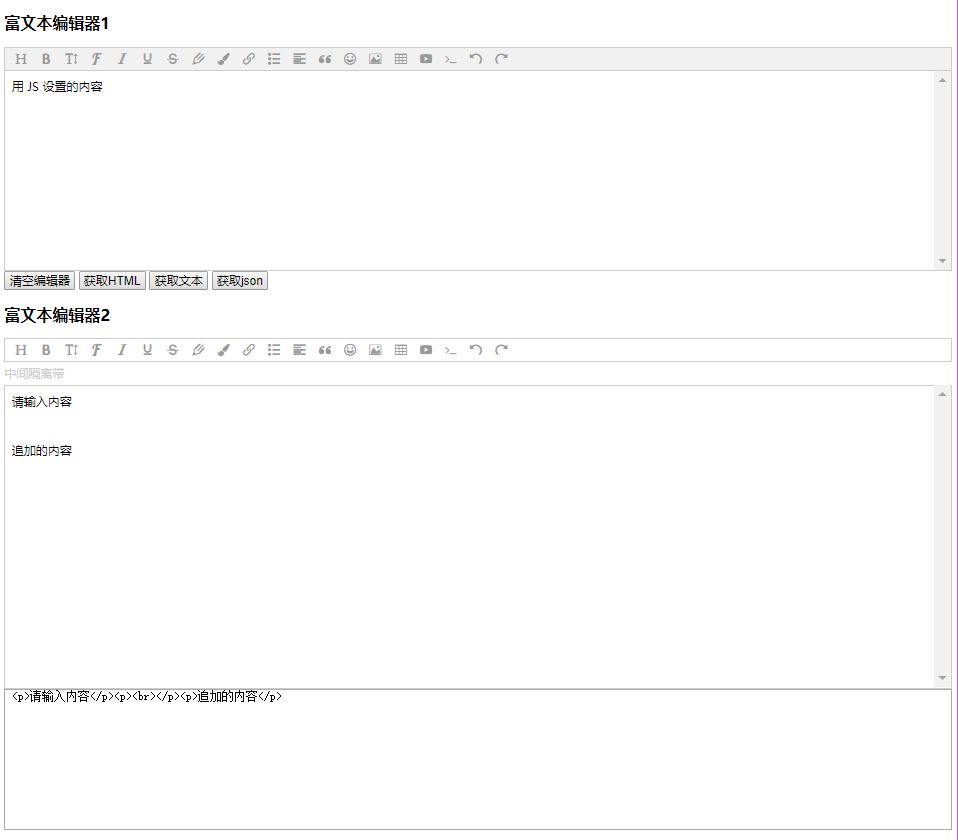958x840 pixels.
Task: Insert image using editor 2 image icon
Action: [x=375, y=349]
